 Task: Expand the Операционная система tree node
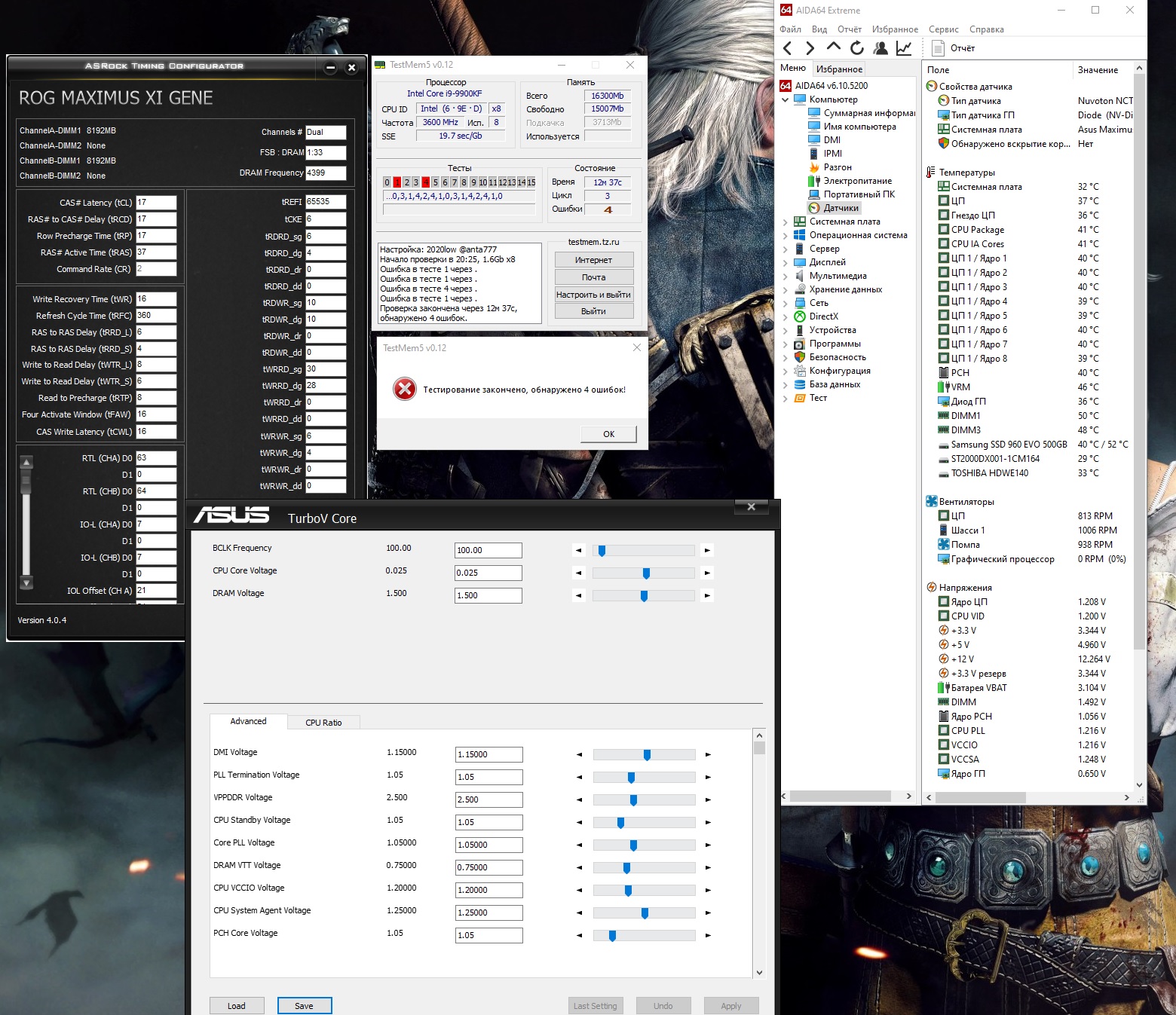click(x=786, y=236)
